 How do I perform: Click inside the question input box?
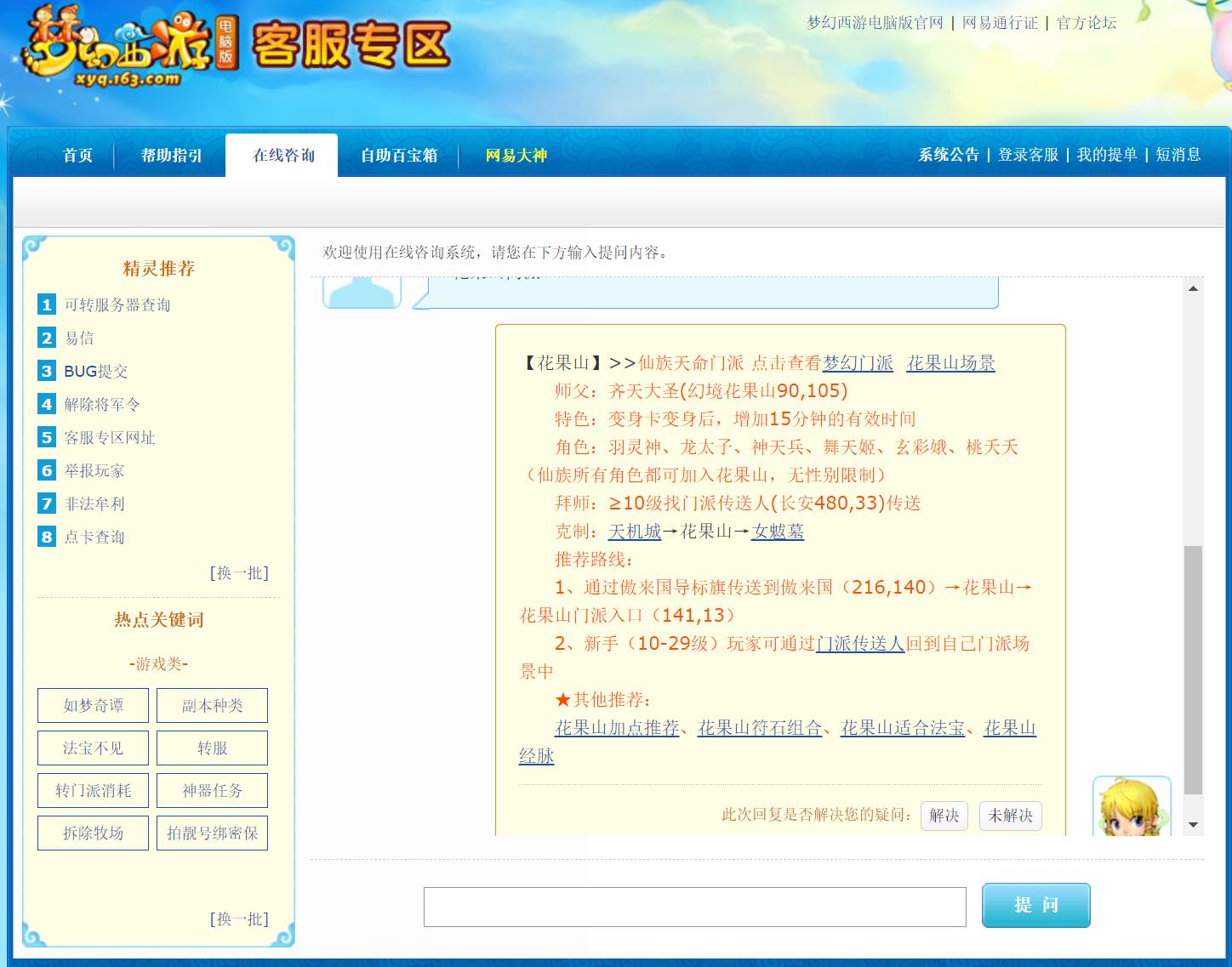pos(694,906)
